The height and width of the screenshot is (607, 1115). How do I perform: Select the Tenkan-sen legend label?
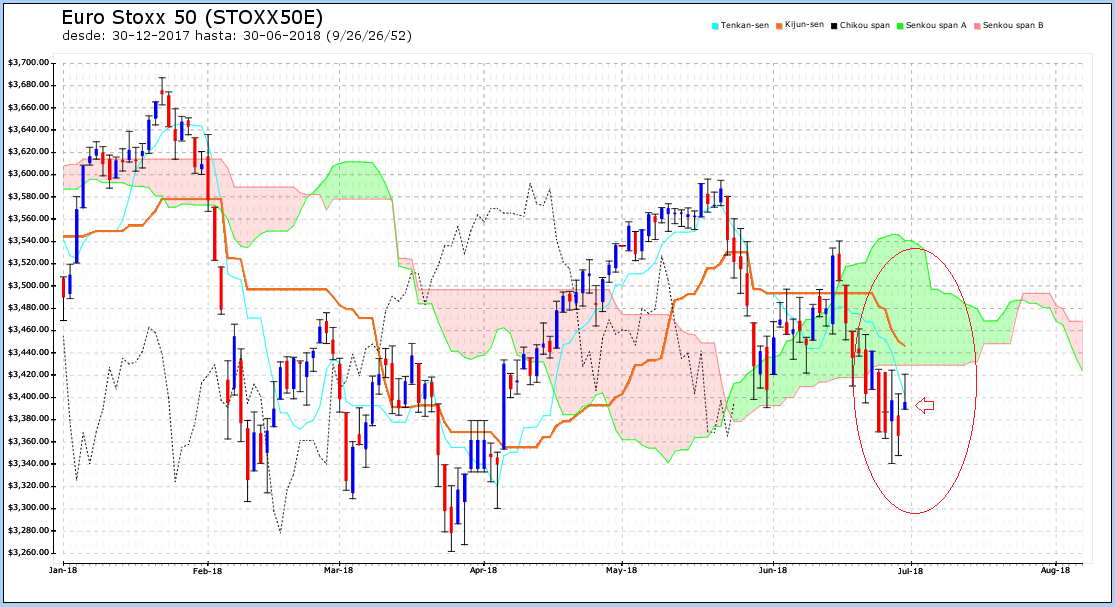tap(745, 26)
